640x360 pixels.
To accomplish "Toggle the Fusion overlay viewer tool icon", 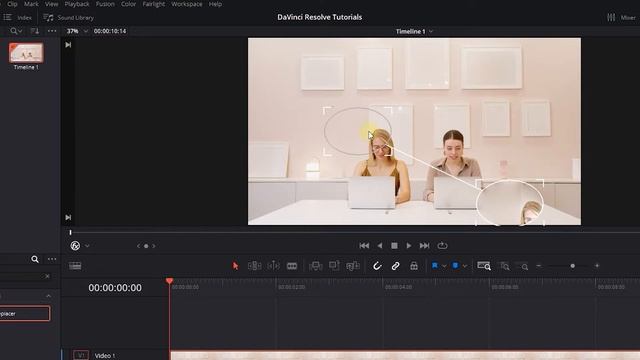I will pyautogui.click(x=75, y=246).
